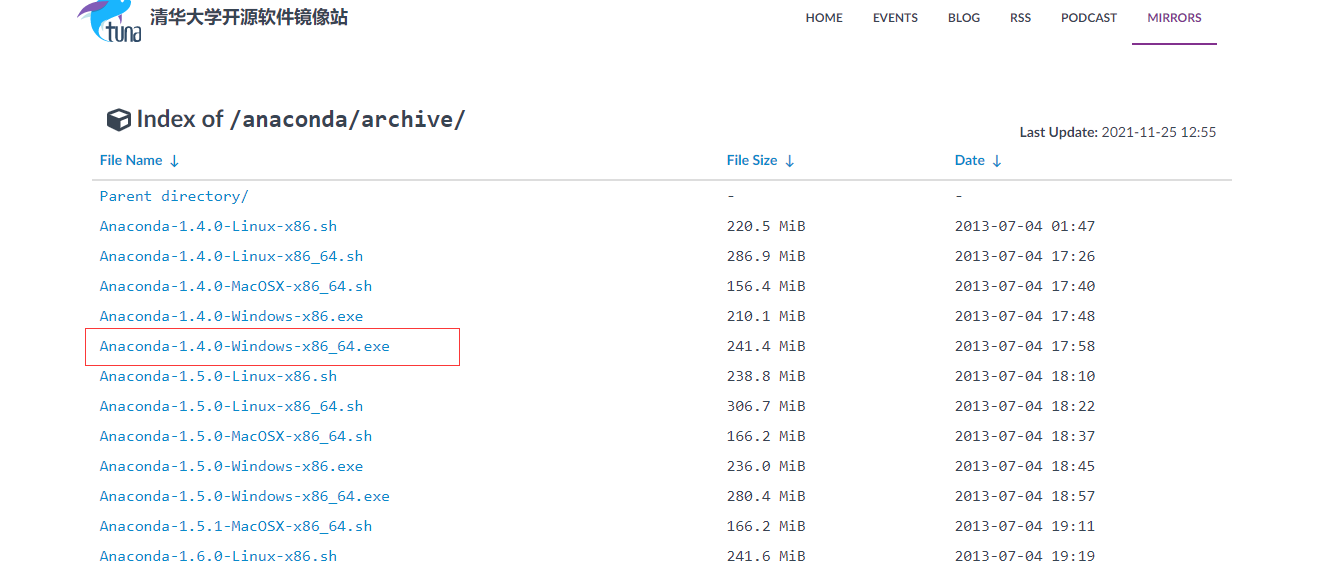Click the 236.0 MiB size cell

click(766, 466)
